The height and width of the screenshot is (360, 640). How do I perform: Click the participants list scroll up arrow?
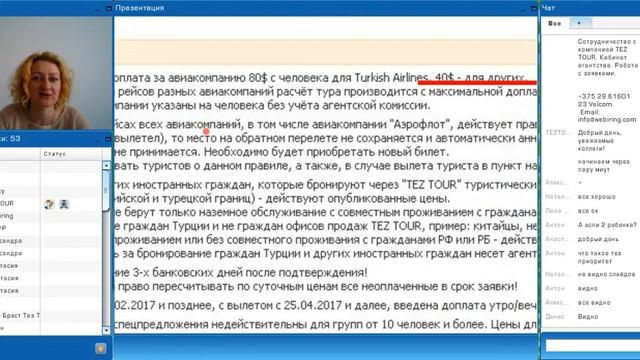106,165
